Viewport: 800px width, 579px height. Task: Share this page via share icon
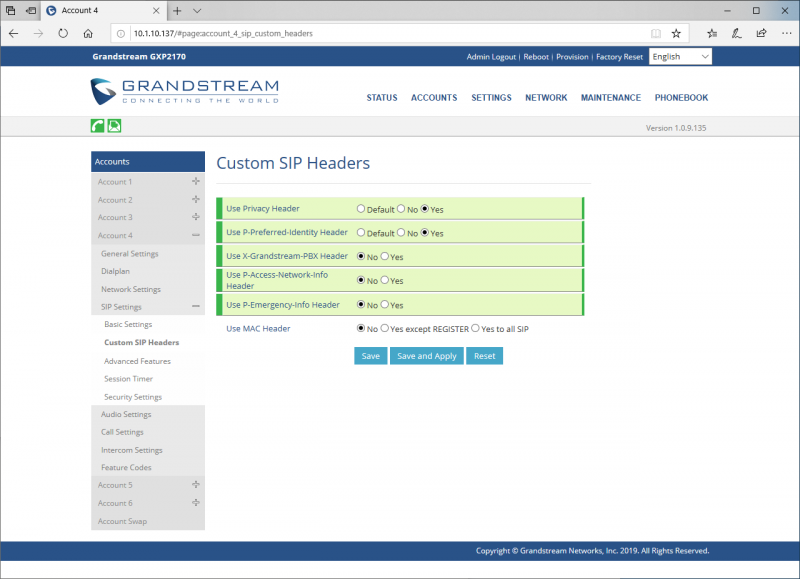pos(761,34)
